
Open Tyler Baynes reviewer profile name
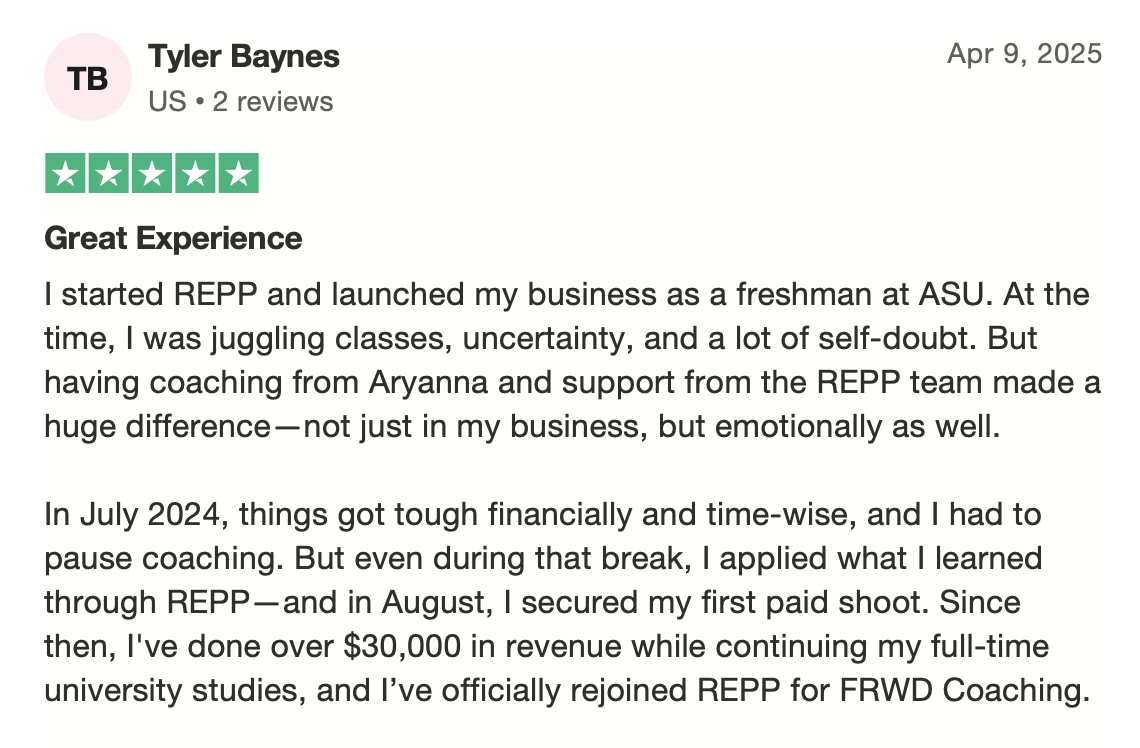point(244,57)
